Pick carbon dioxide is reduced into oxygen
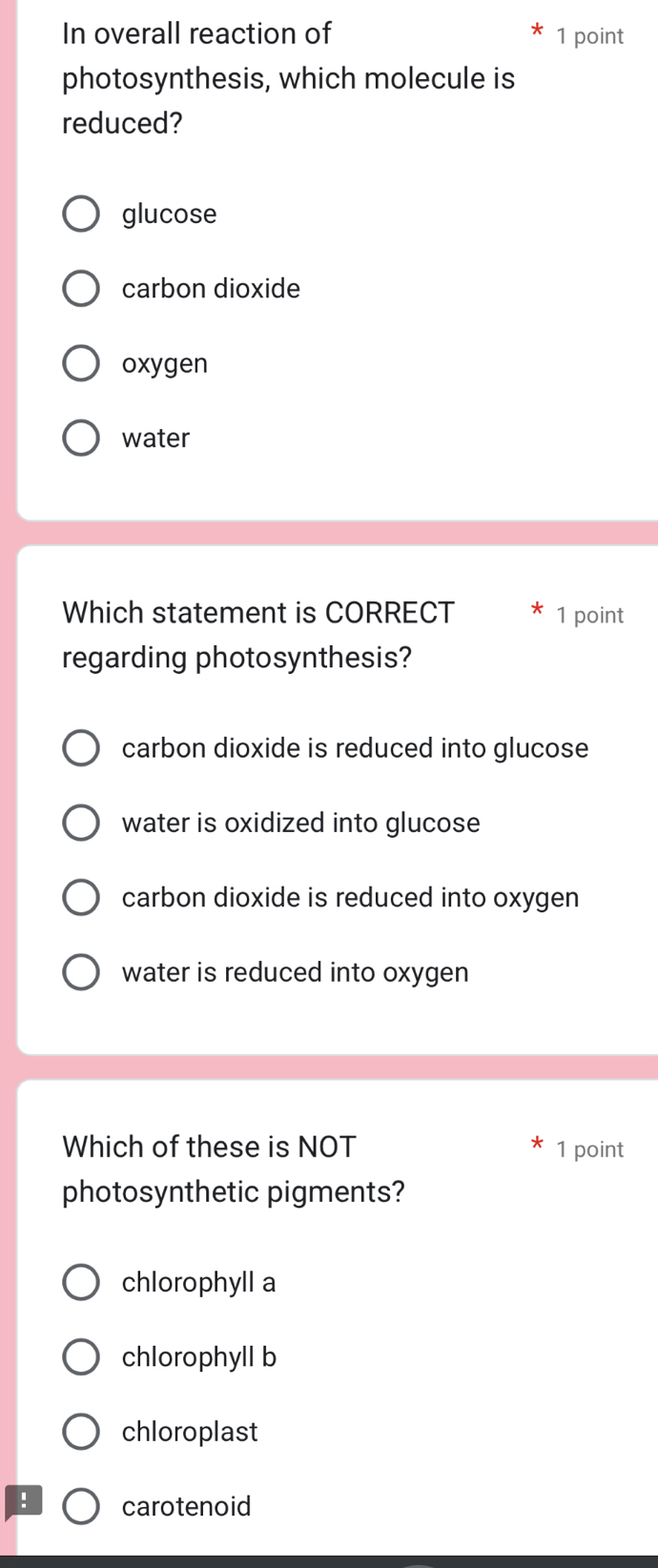658x1568 pixels. pos(81,897)
